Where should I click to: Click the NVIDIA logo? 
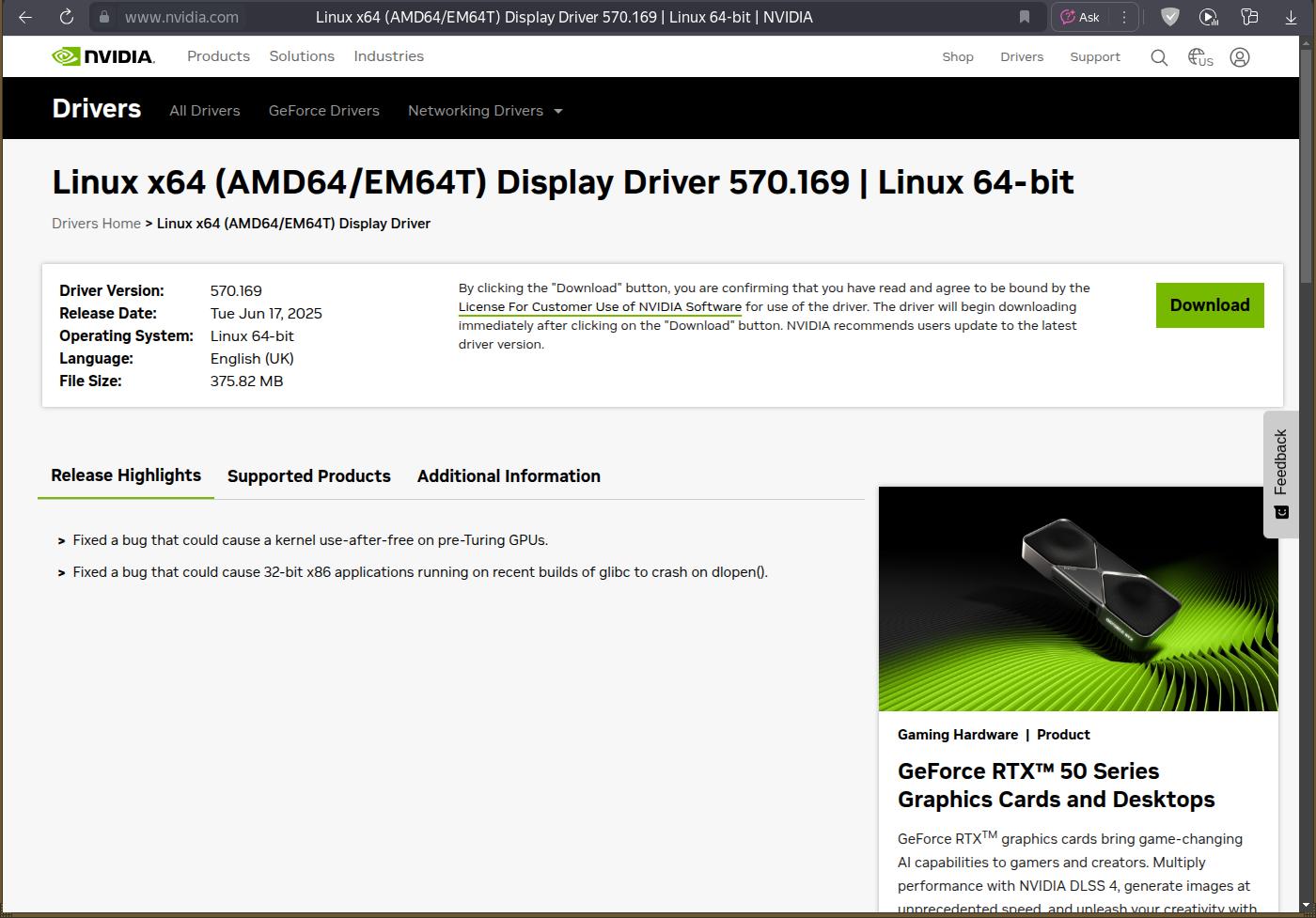pyautogui.click(x=103, y=56)
